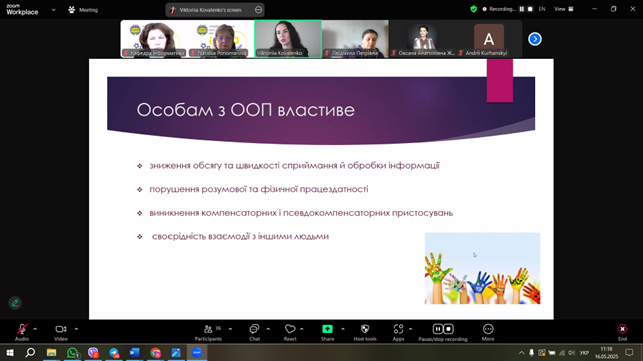This screenshot has width=643, height=361.
Task: Open the Meeting tab at the top
Action: tap(83, 10)
